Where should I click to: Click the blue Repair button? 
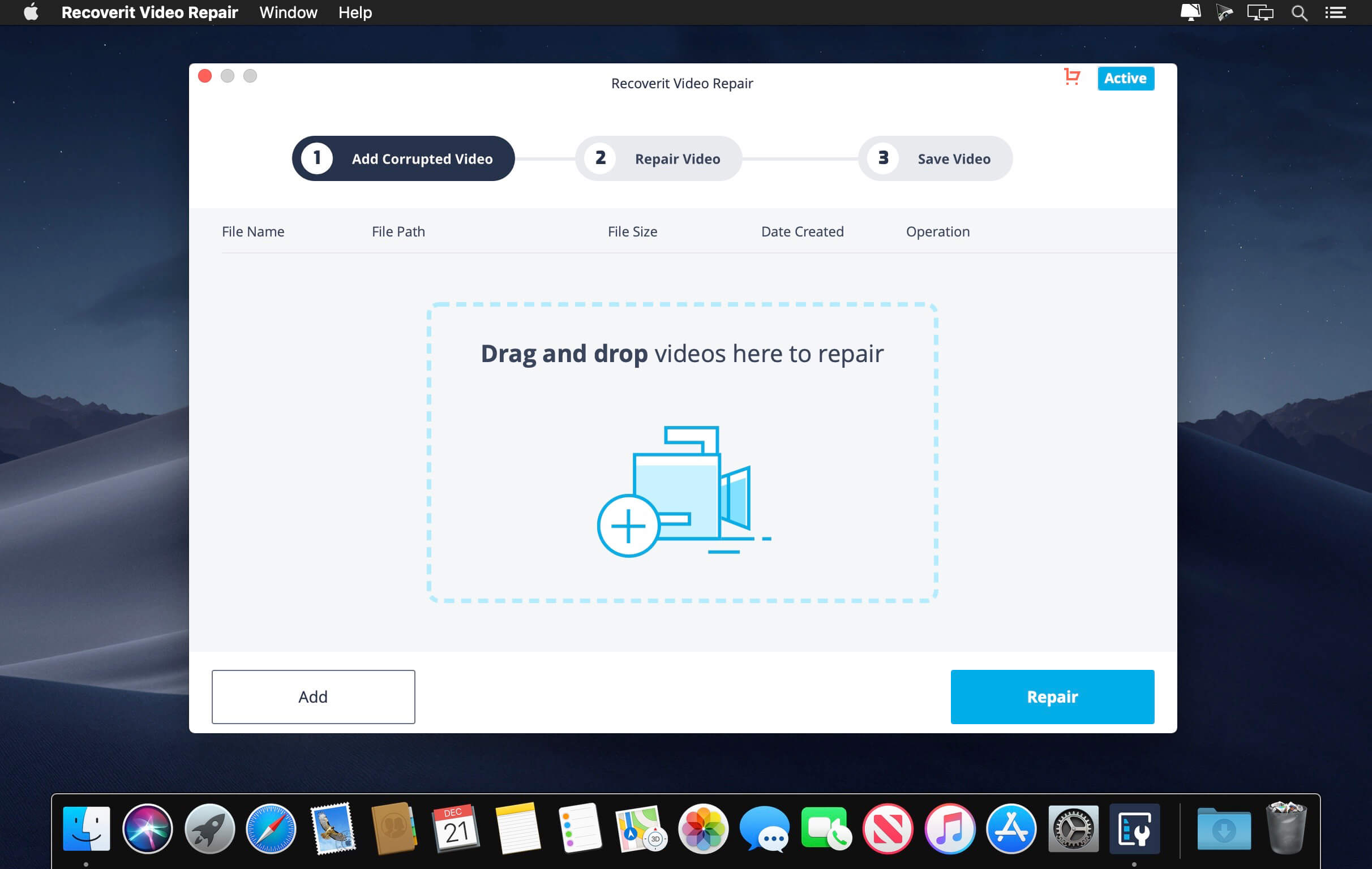[1052, 696]
